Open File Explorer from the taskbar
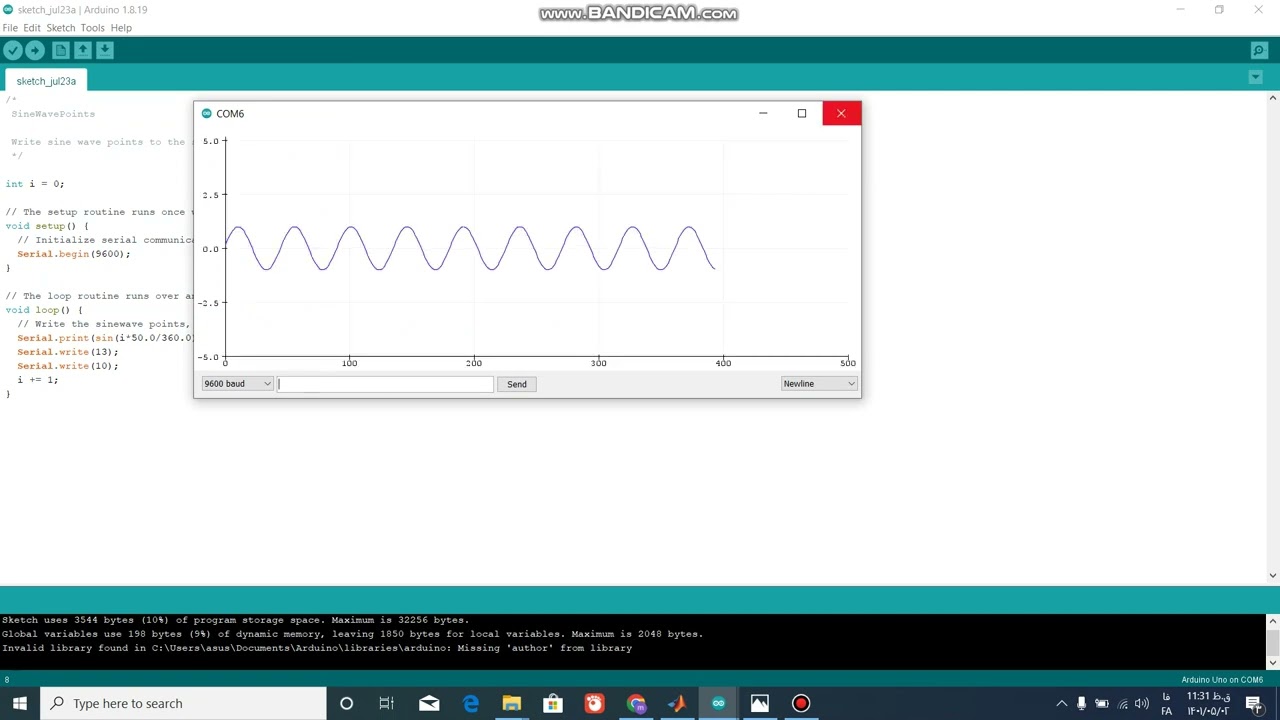The width and height of the screenshot is (1280, 720). coord(511,704)
